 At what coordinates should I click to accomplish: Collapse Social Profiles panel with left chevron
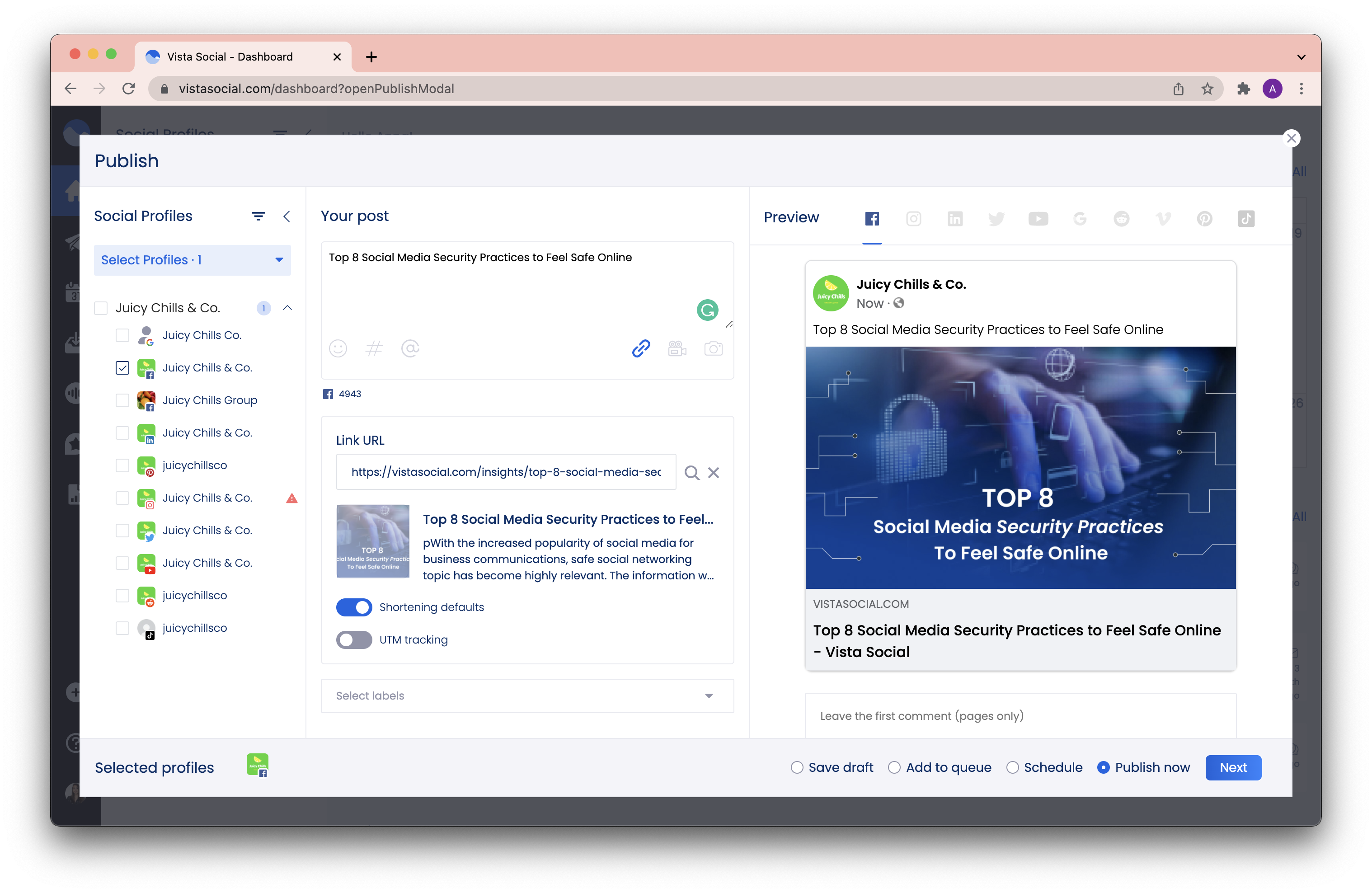(287, 216)
